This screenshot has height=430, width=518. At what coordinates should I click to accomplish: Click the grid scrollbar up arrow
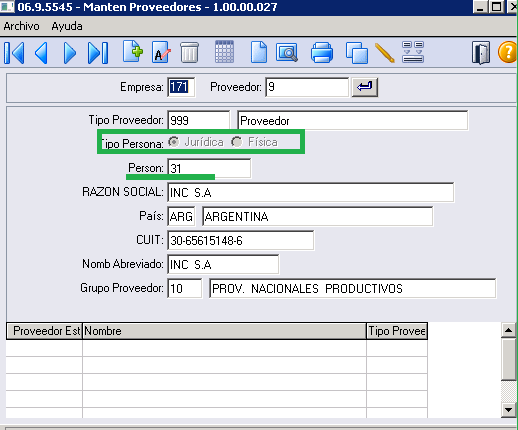509,330
